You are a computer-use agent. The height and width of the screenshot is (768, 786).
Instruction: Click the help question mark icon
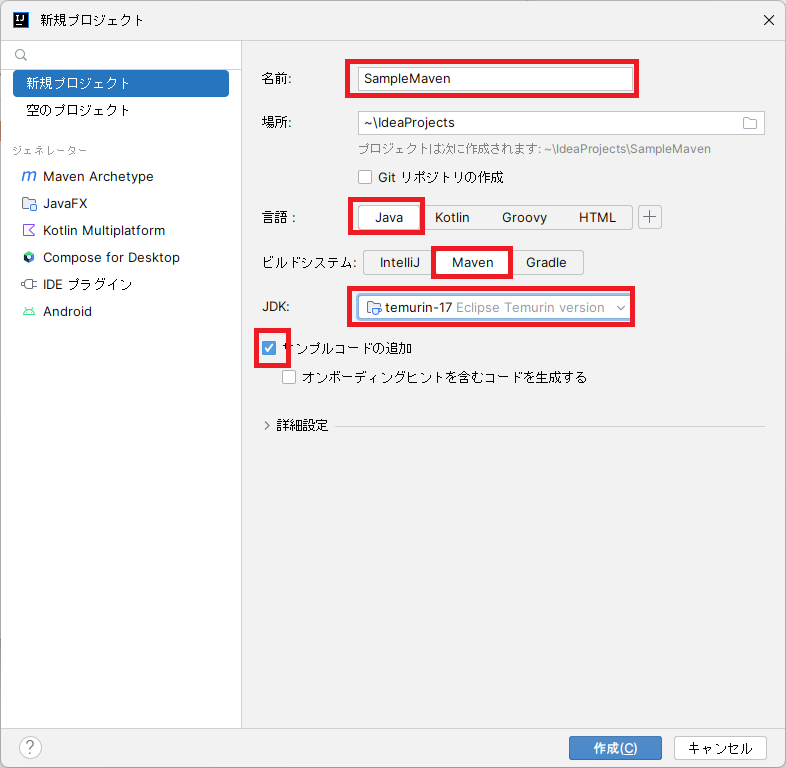30,747
